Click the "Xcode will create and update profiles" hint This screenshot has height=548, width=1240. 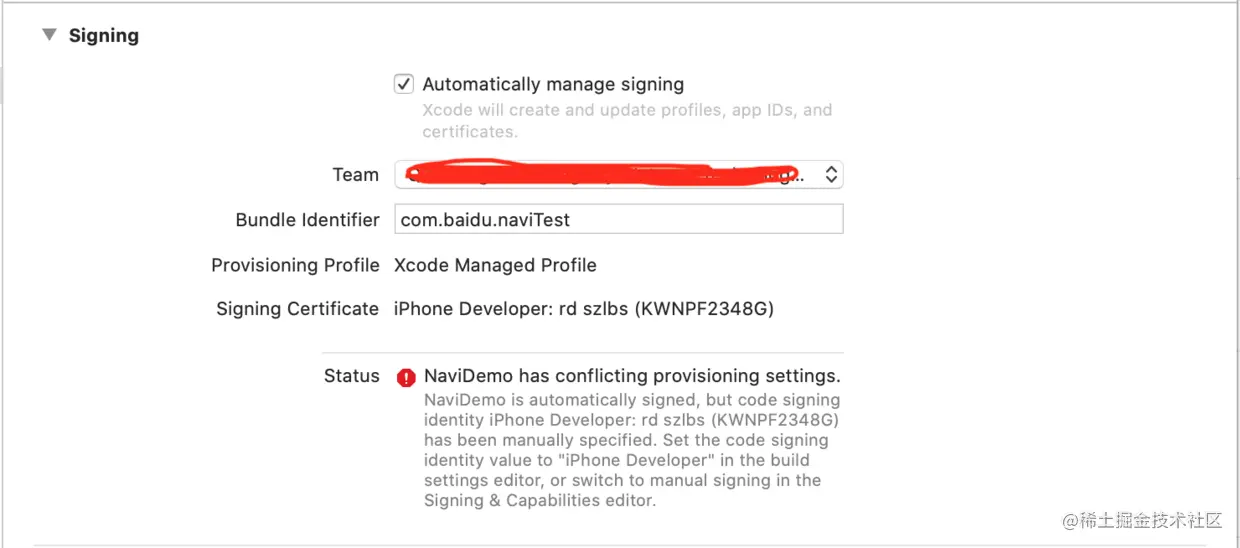coord(626,120)
